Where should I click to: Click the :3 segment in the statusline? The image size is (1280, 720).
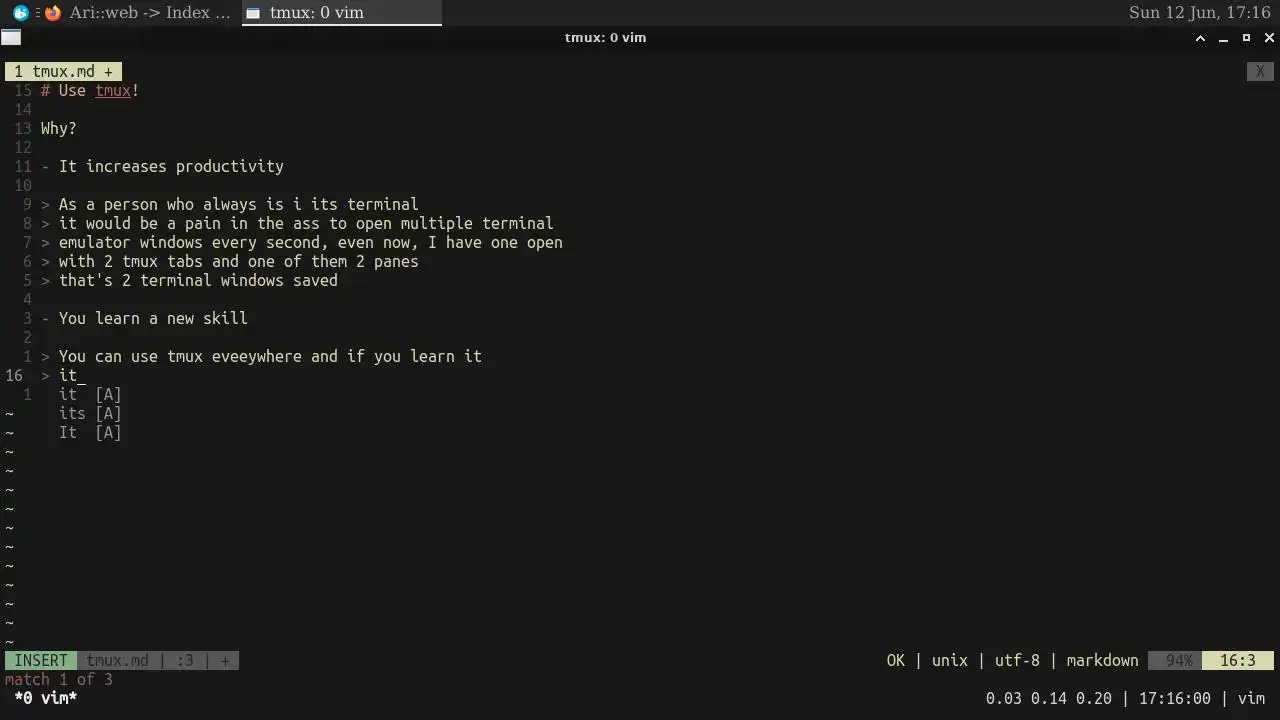185,661
